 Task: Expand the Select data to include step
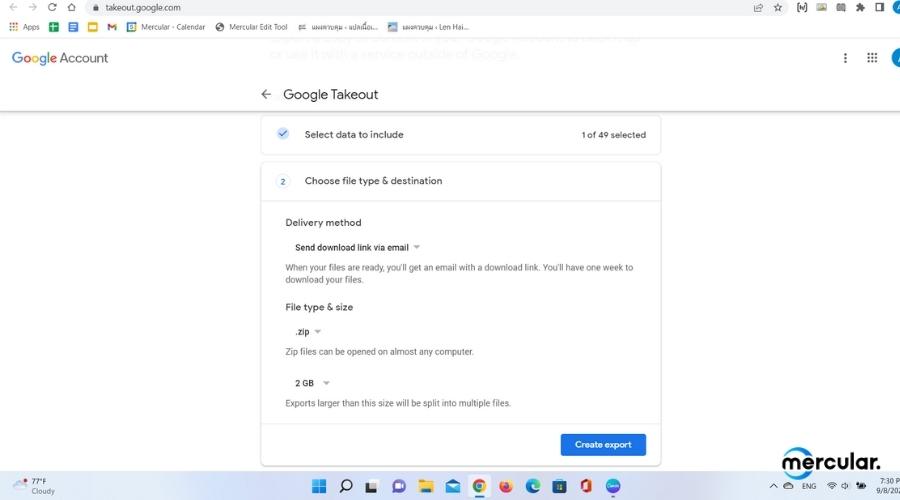click(x=460, y=135)
